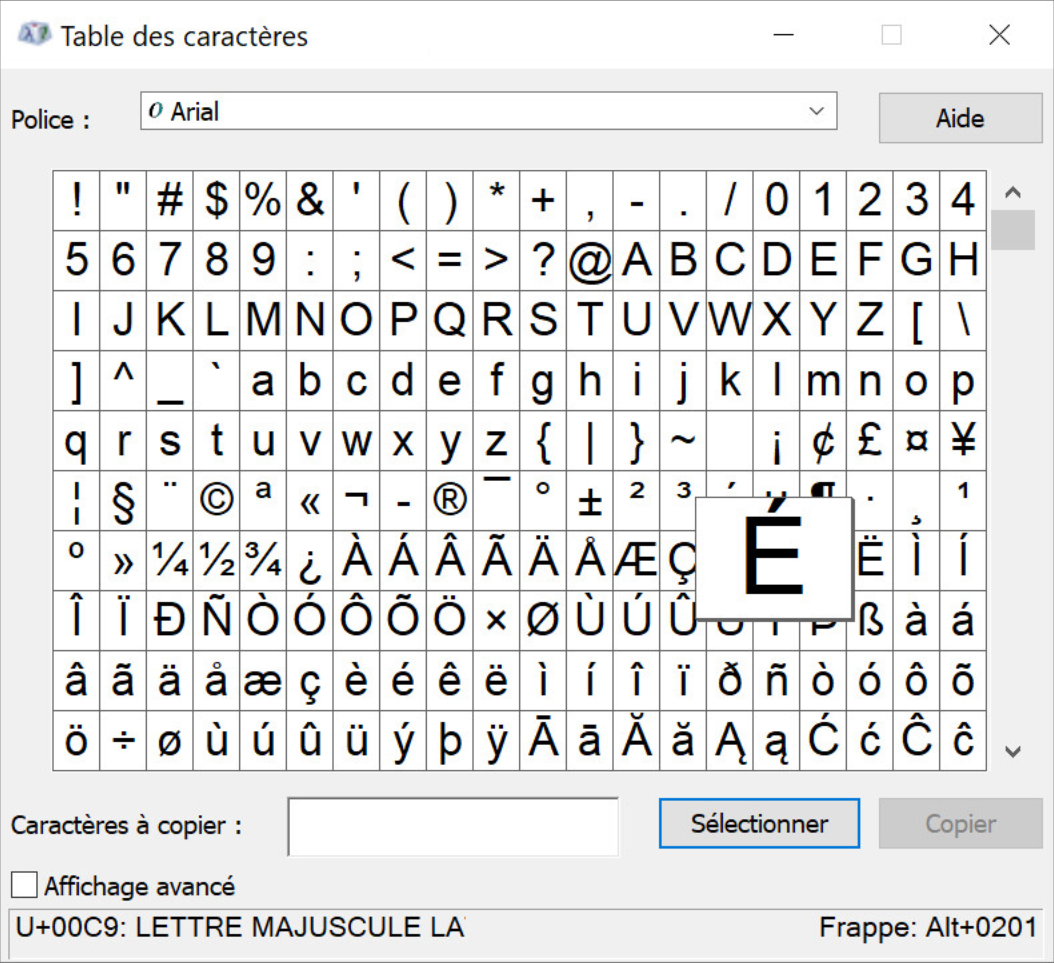Viewport: 1054px width, 963px height.
Task: Click the scrollbar down arrow
Action: (1012, 751)
